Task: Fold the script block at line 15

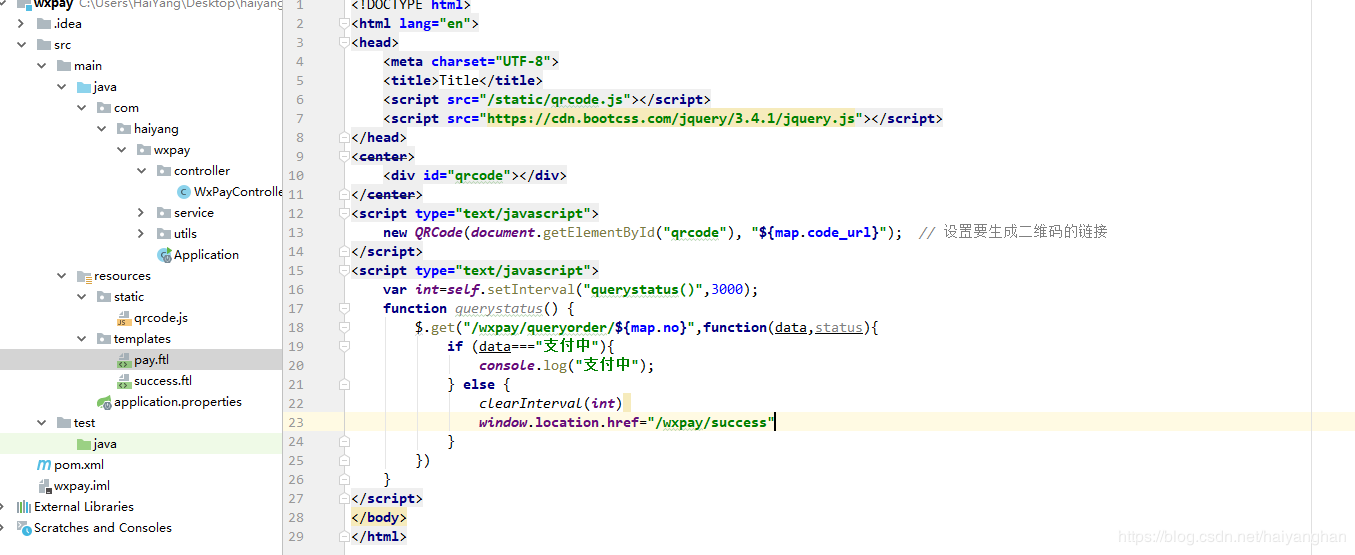Action: pyautogui.click(x=343, y=270)
